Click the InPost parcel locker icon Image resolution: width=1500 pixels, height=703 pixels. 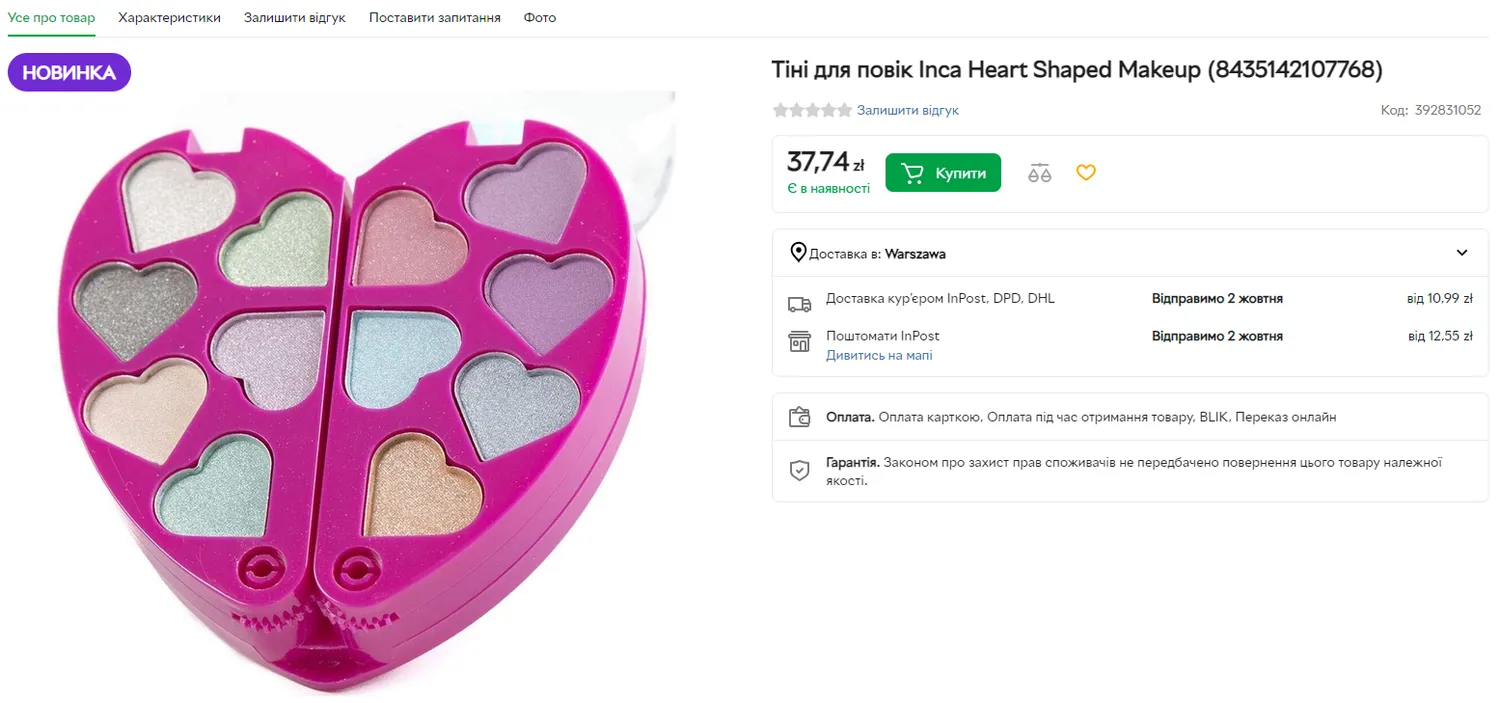(799, 341)
